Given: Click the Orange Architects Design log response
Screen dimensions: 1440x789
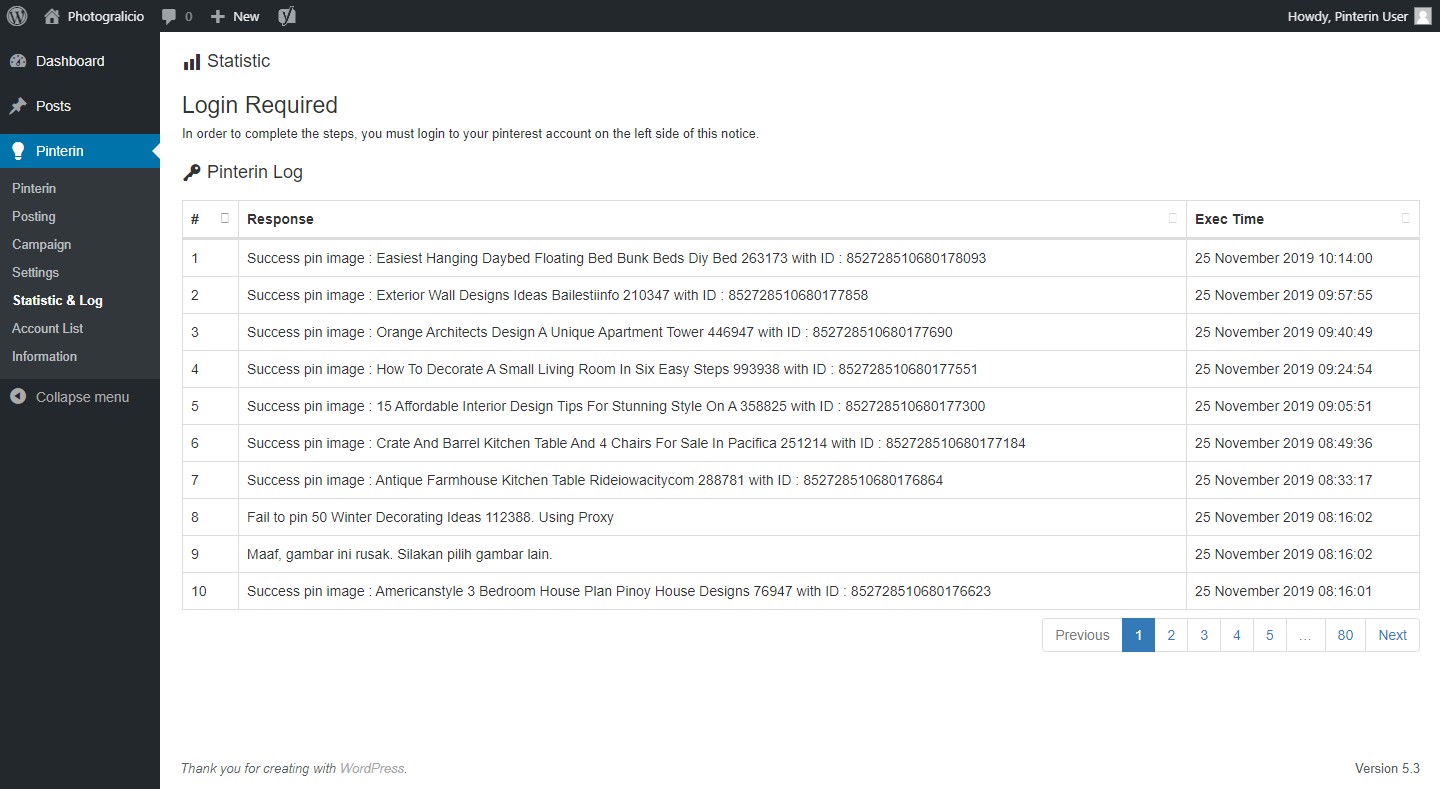Looking at the screenshot, I should pyautogui.click(x=600, y=332).
